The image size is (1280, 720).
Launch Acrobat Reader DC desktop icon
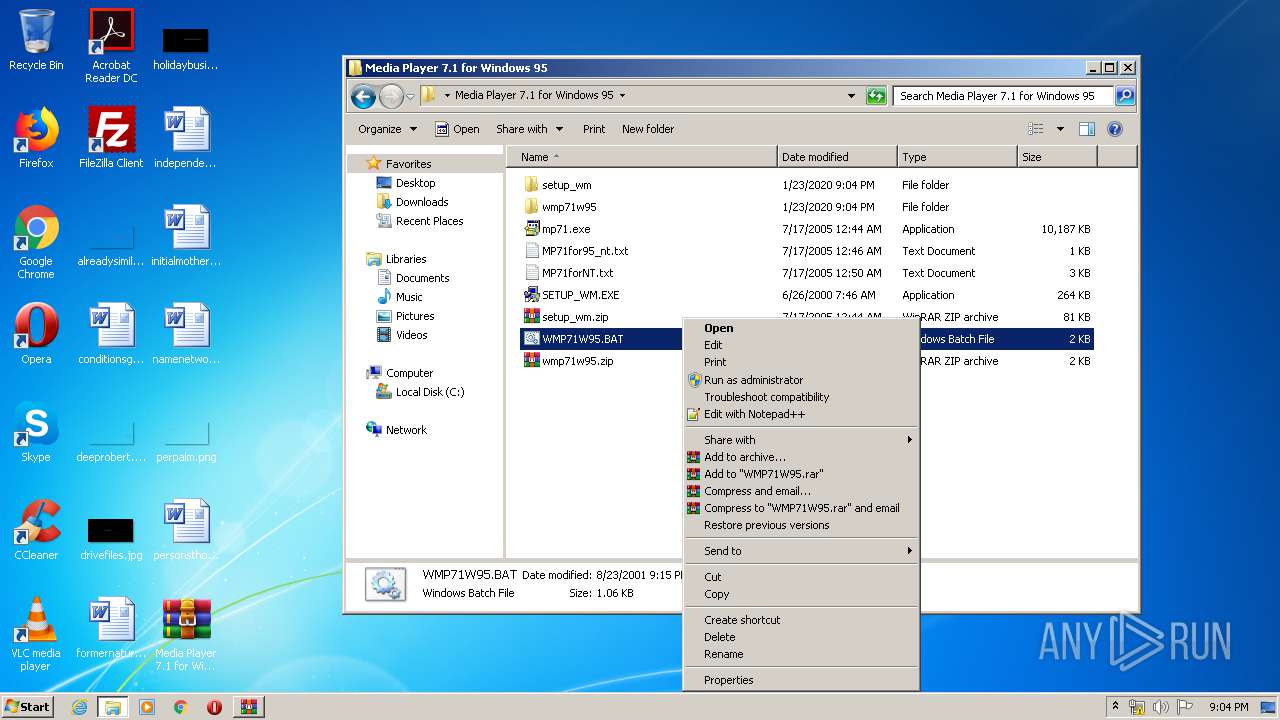tap(111, 46)
